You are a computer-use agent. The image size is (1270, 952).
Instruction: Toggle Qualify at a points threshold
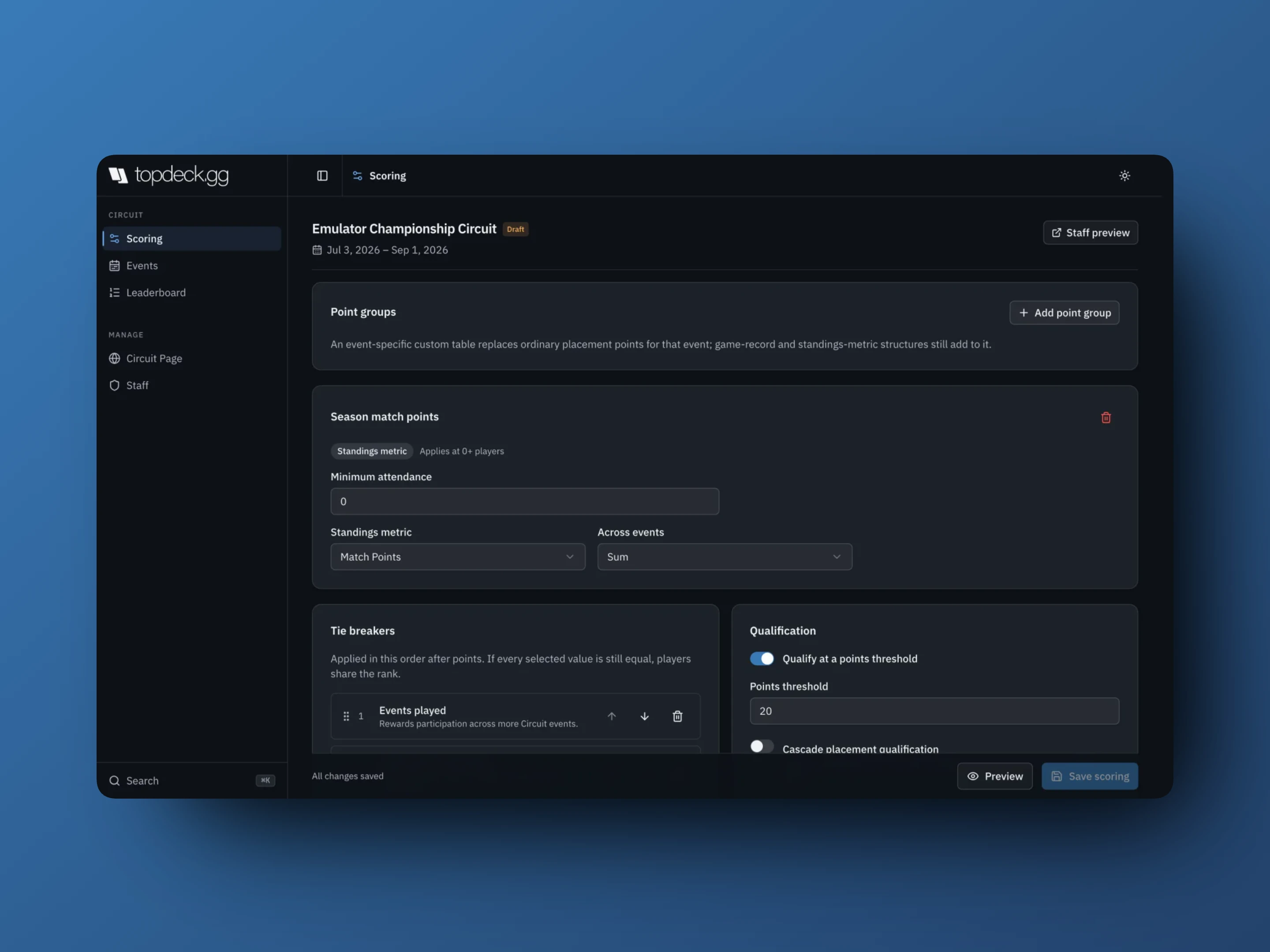click(762, 659)
